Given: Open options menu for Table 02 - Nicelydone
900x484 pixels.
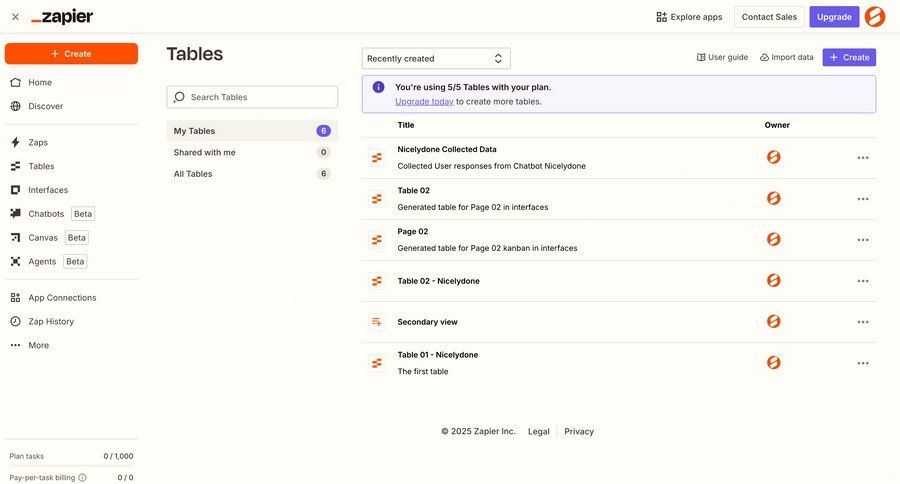Looking at the screenshot, I should click(x=863, y=281).
